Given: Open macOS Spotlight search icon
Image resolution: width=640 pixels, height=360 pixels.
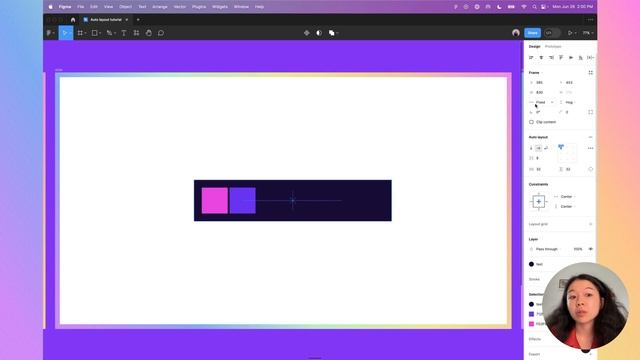Looking at the screenshot, I should (534, 7).
